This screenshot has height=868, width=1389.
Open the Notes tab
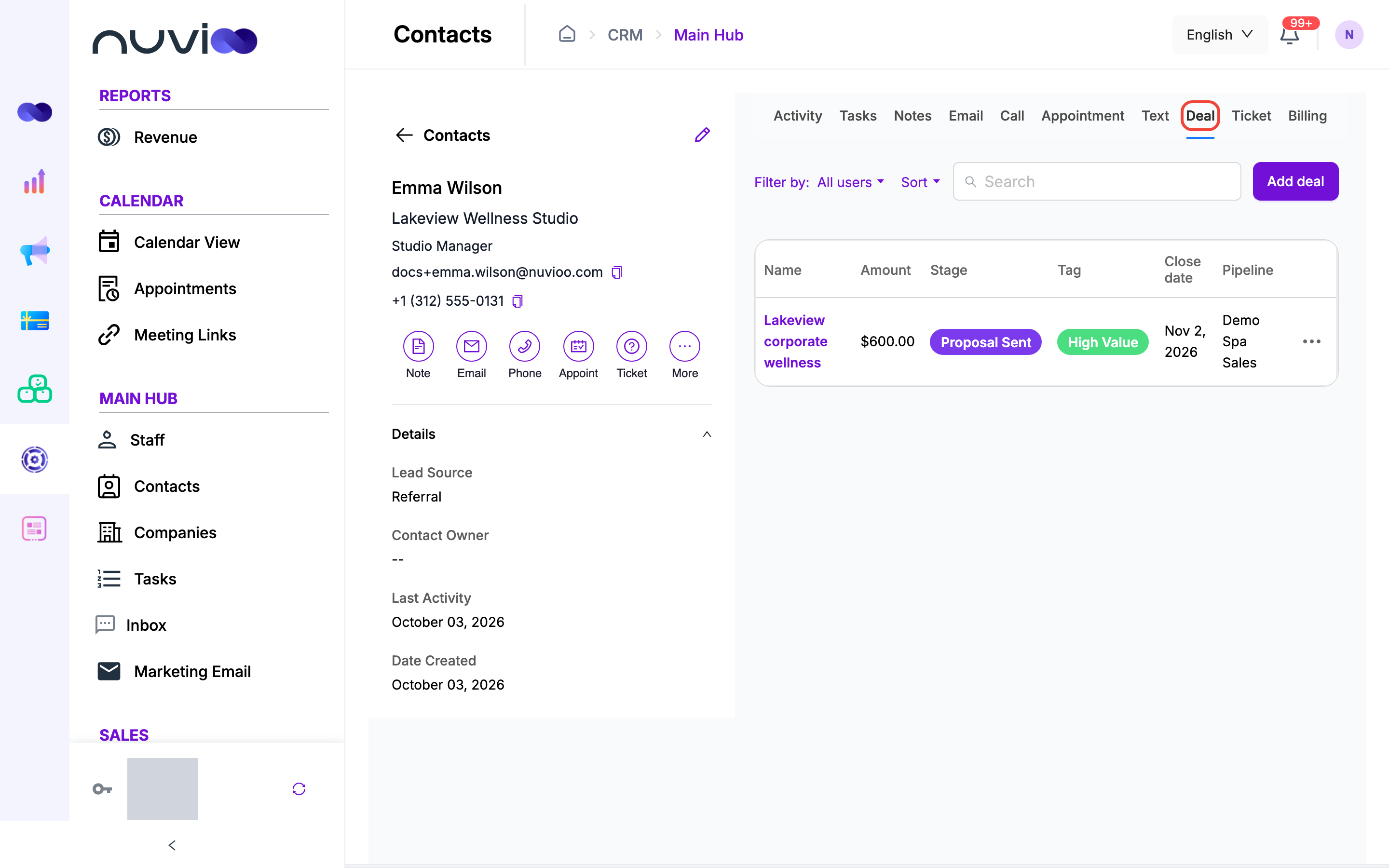point(912,116)
